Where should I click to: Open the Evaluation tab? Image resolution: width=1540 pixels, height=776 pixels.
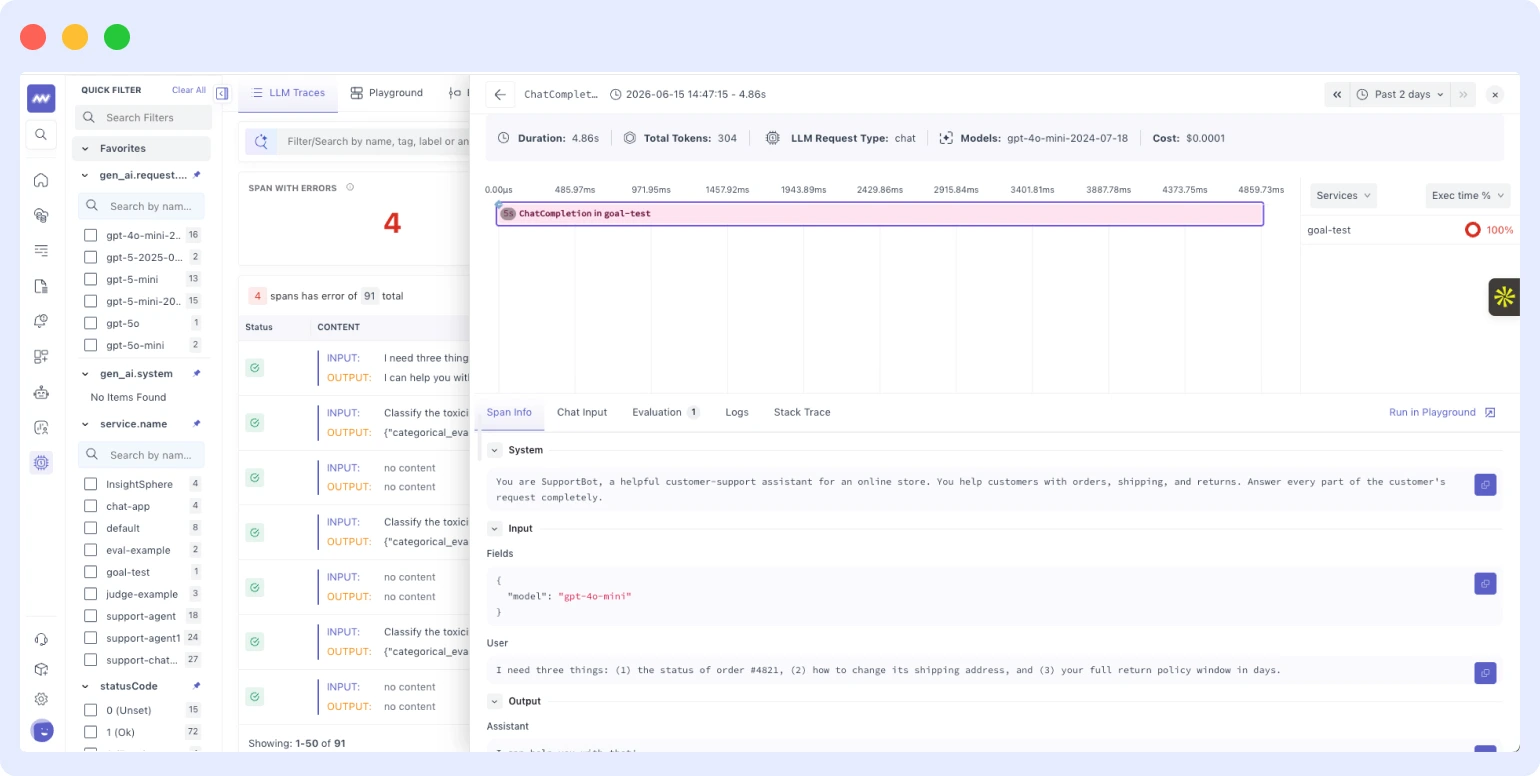click(665, 412)
